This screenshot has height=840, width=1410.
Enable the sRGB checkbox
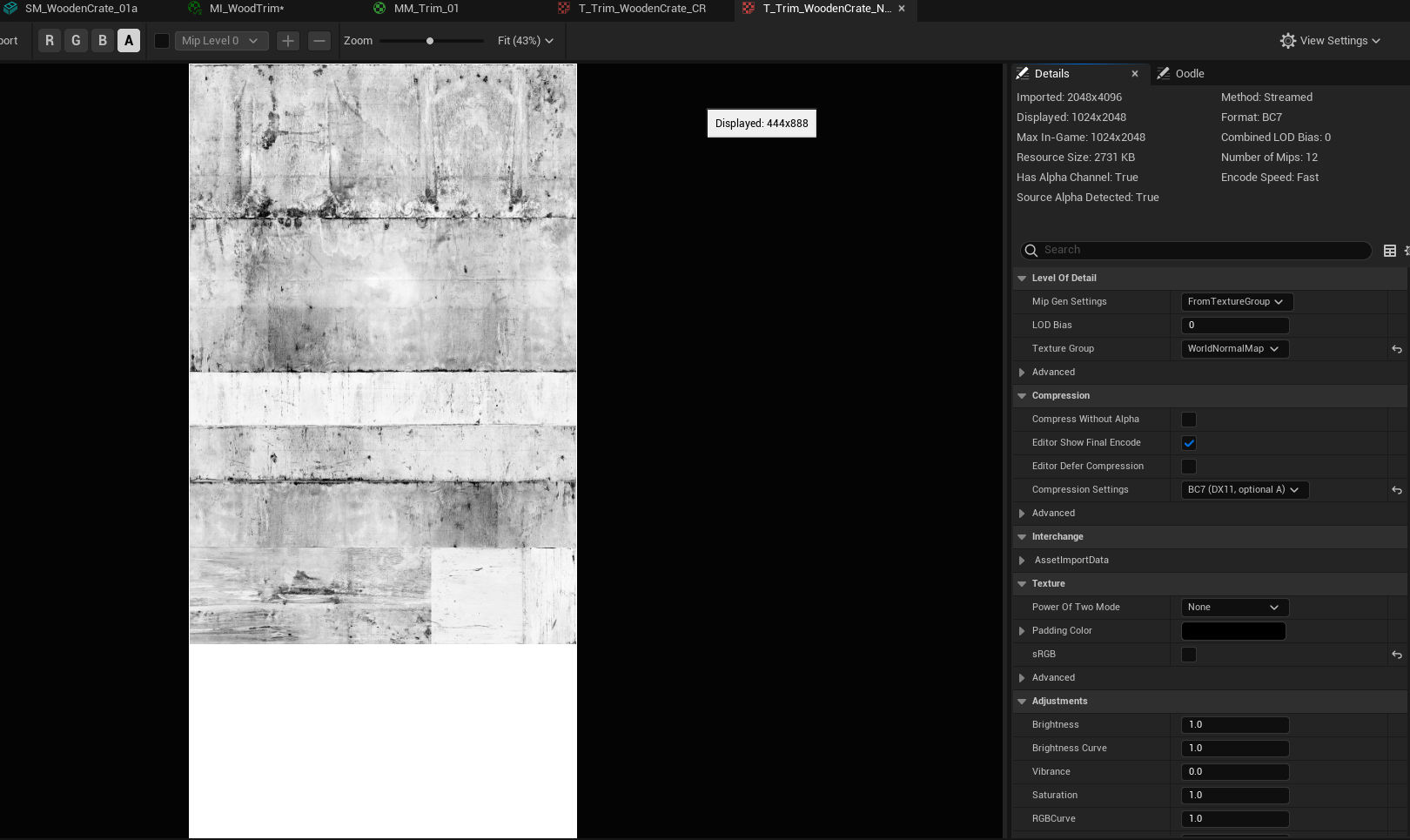pyautogui.click(x=1189, y=655)
